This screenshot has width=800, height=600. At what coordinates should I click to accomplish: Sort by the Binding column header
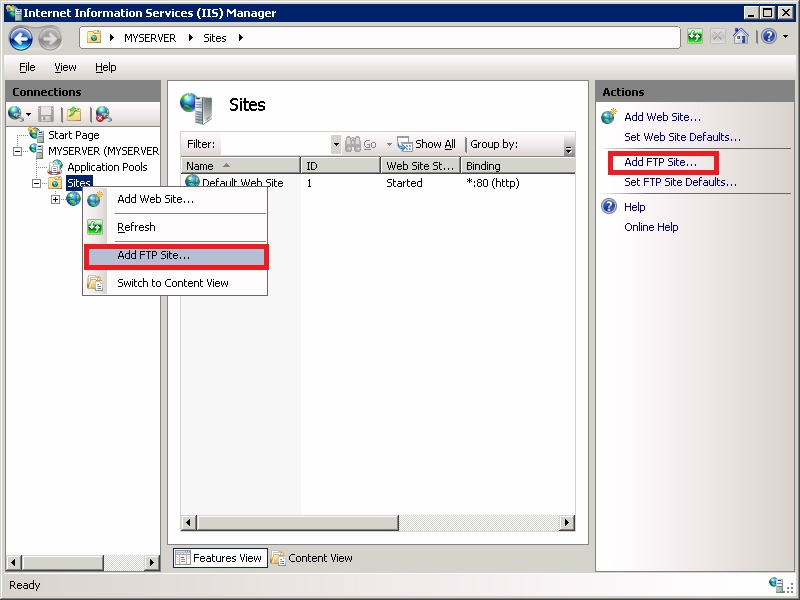coord(518,166)
